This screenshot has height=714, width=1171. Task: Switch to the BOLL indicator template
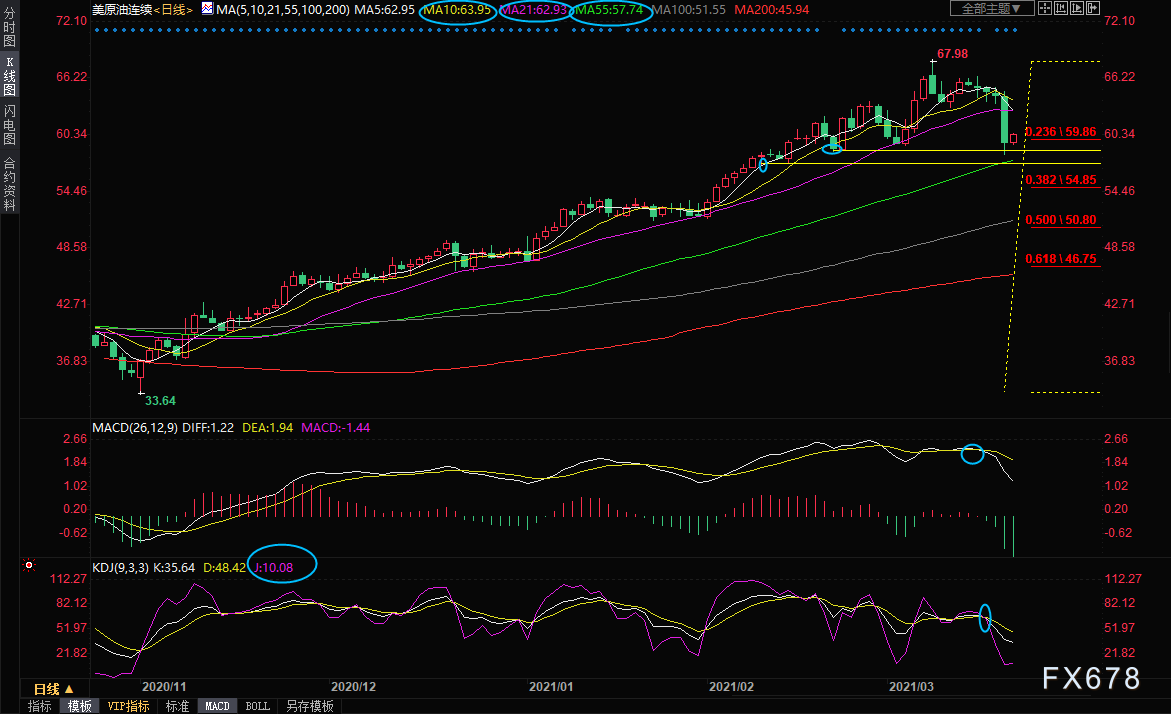tap(257, 706)
